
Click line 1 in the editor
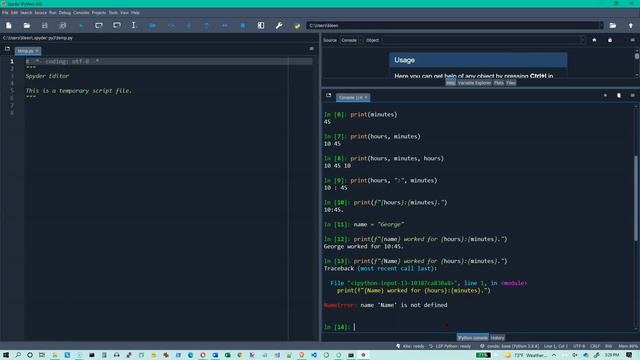click(169, 61)
